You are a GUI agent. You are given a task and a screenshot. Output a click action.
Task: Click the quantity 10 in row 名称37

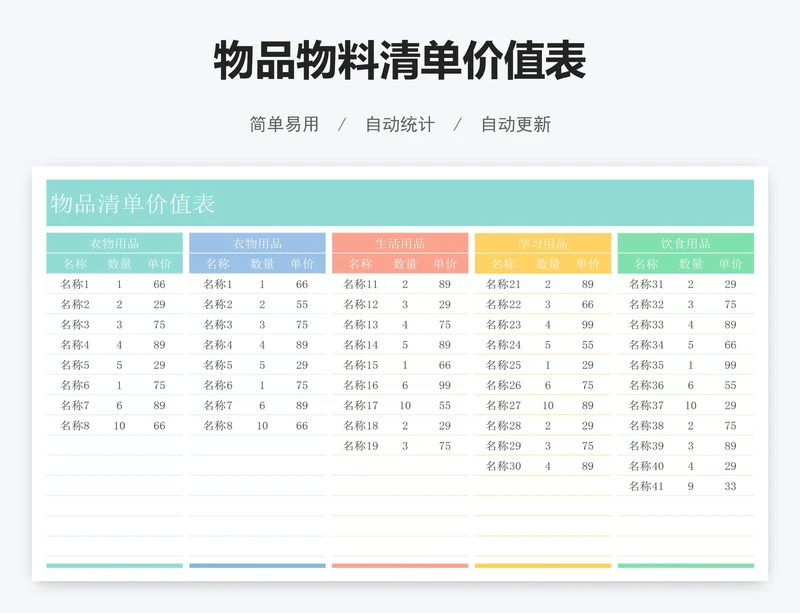click(691, 405)
